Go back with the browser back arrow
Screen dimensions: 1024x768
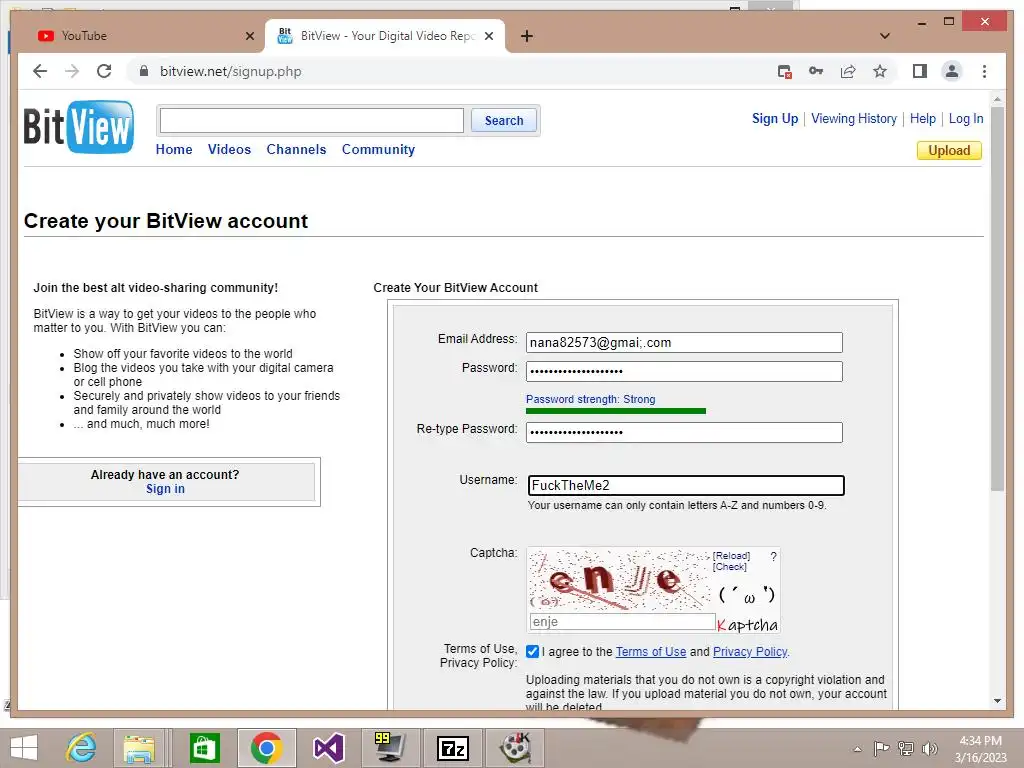(x=40, y=71)
